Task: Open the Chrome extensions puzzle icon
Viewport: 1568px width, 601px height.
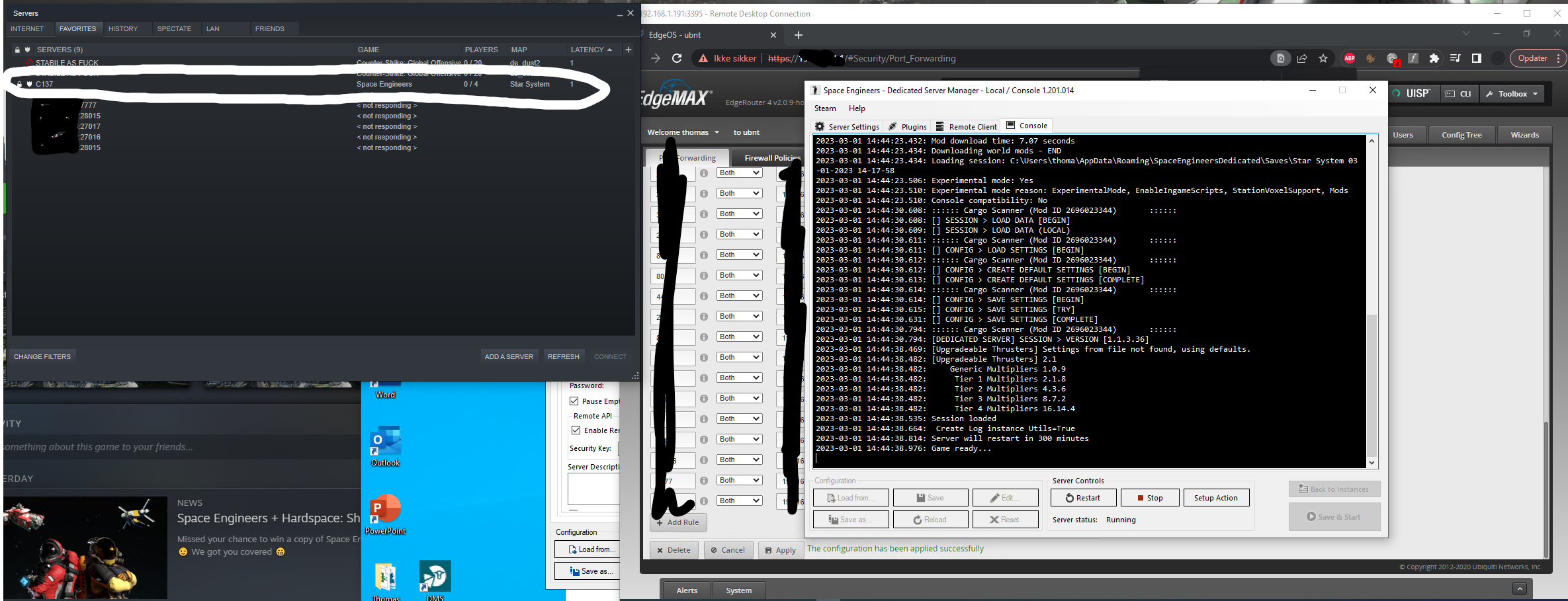Action: pos(1434,58)
